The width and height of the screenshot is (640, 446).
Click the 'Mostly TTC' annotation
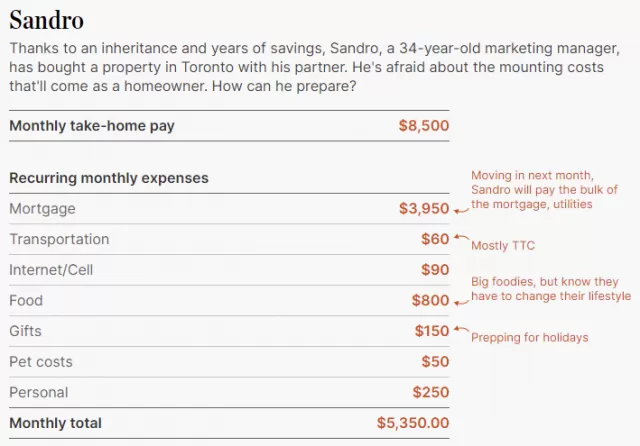503,245
